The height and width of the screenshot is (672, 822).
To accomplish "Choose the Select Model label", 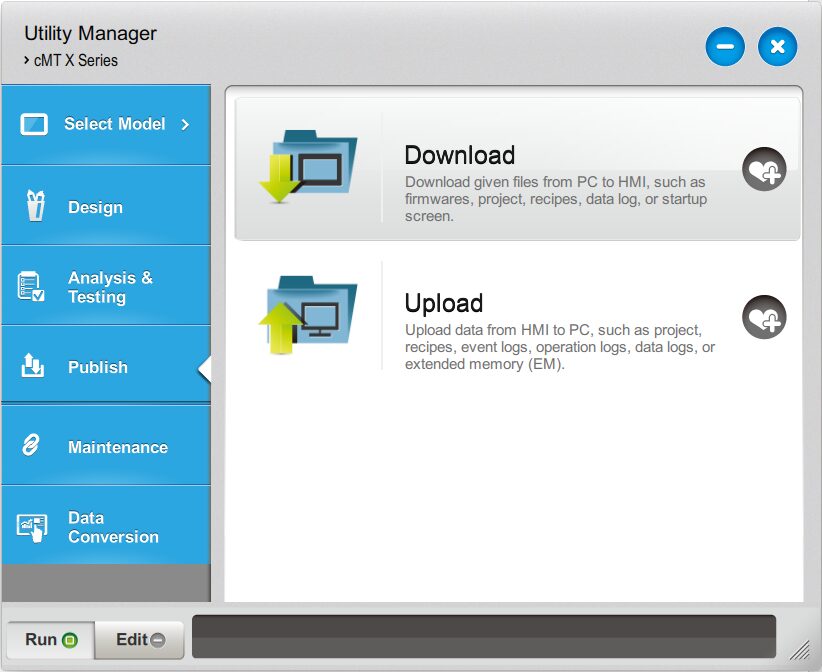I will point(114,124).
